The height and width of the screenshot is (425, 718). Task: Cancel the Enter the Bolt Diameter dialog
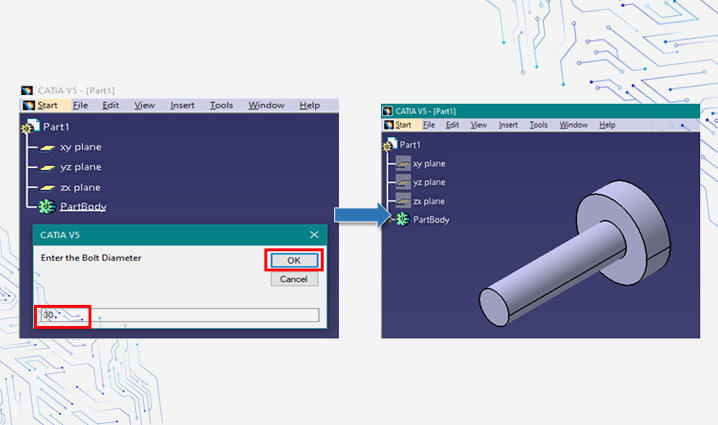tap(294, 279)
